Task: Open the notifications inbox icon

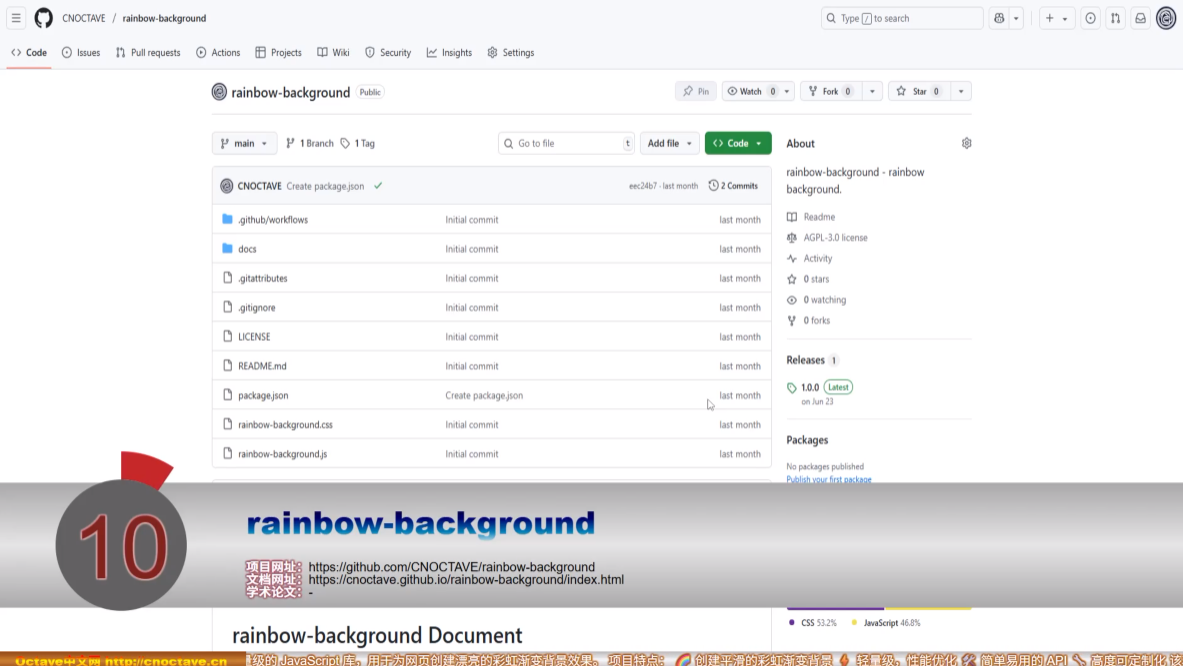Action: pos(1141,18)
